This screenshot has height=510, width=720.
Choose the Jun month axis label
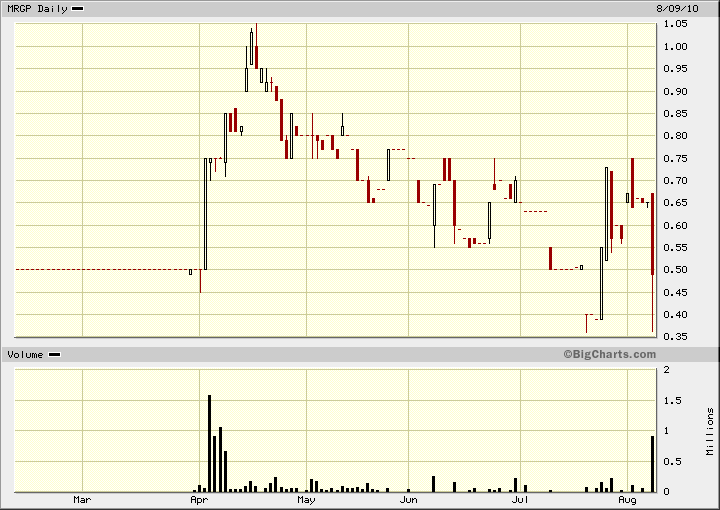pyautogui.click(x=408, y=498)
